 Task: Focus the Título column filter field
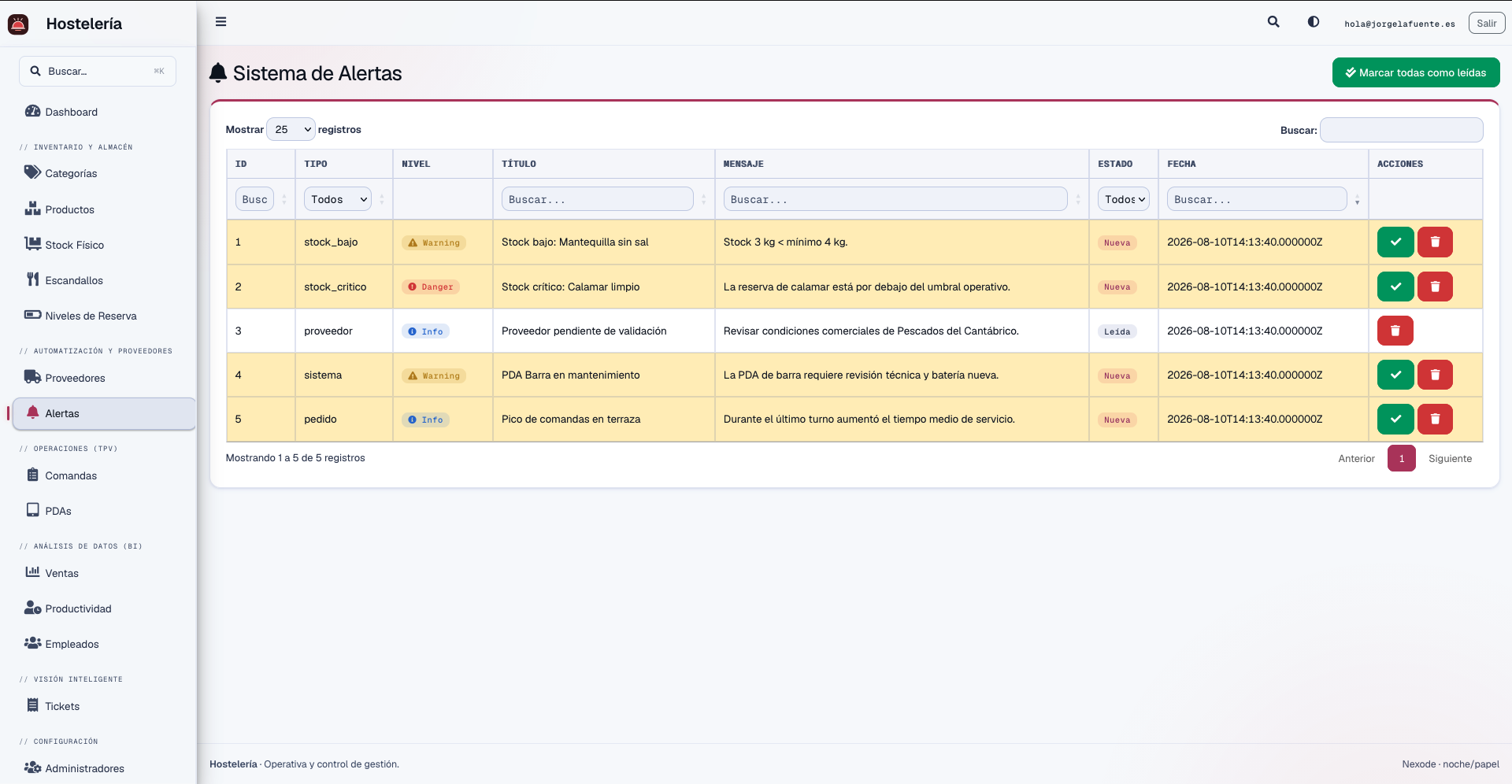pos(597,199)
